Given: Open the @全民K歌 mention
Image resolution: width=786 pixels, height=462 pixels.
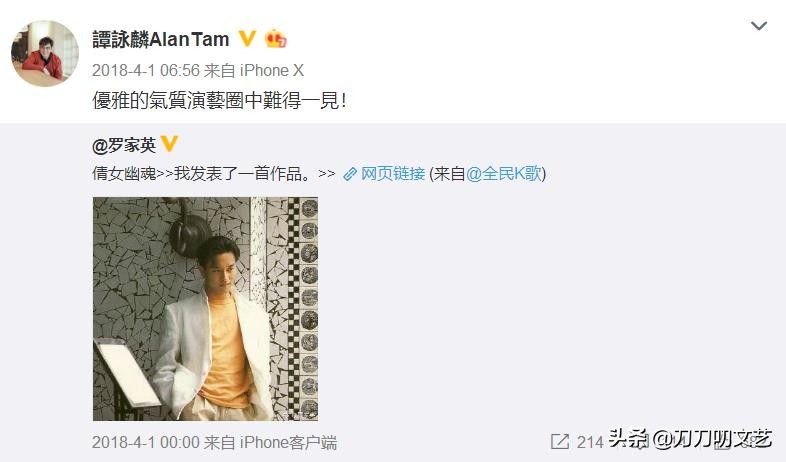Looking at the screenshot, I should tap(504, 174).
